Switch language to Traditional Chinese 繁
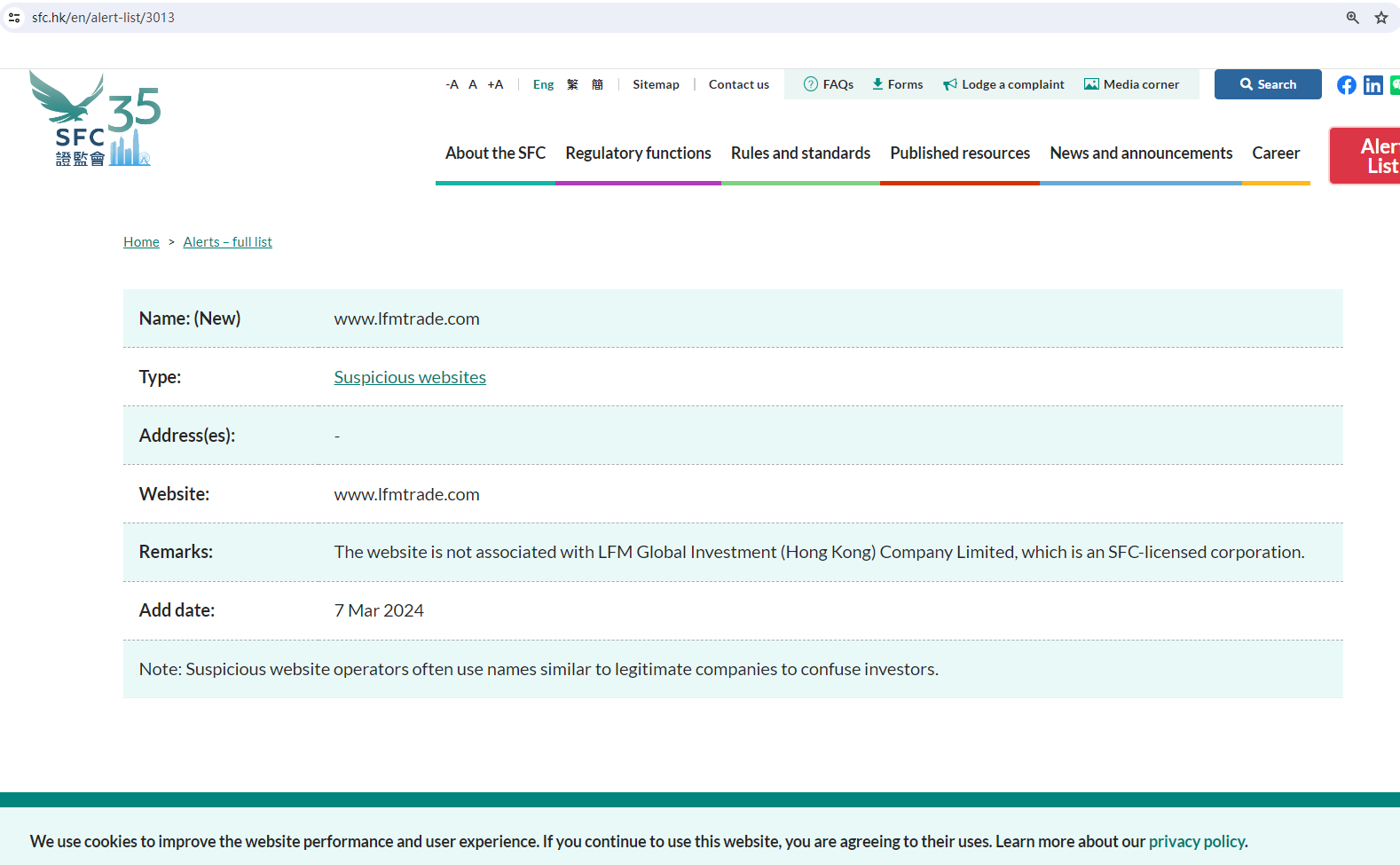 pos(572,84)
